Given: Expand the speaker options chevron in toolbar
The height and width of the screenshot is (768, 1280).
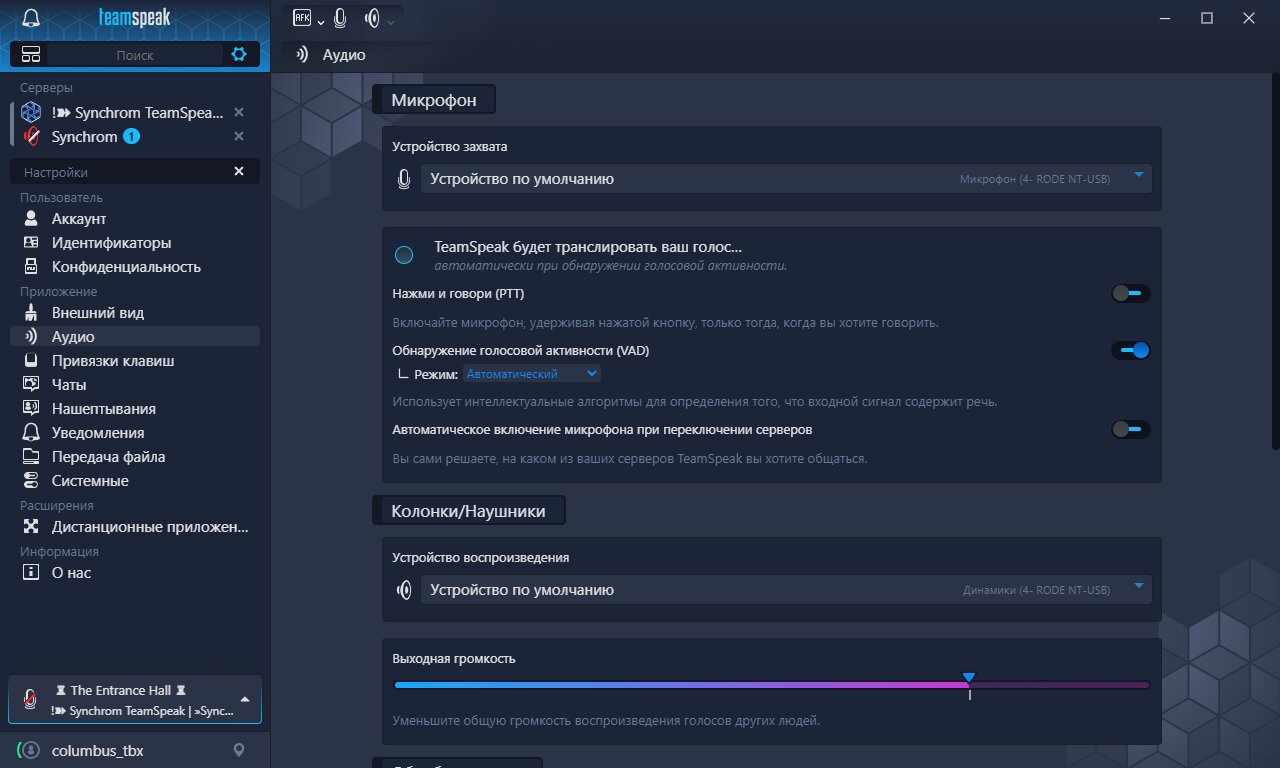Looking at the screenshot, I should pyautogui.click(x=391, y=21).
